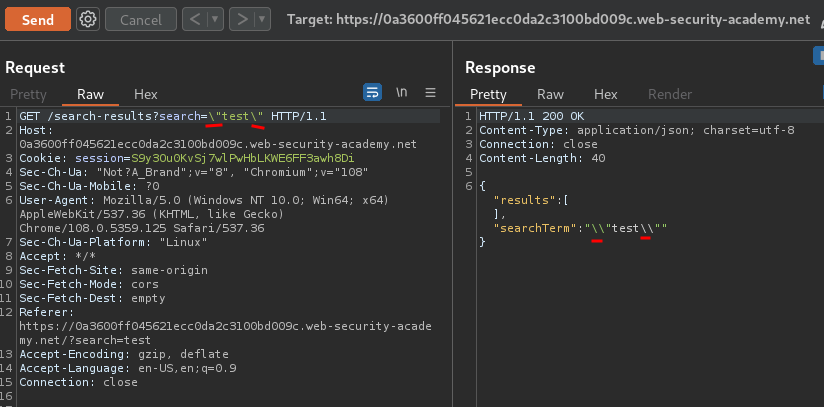Select the Request Raw tab
Image resolution: width=824 pixels, height=407 pixels.
point(90,94)
